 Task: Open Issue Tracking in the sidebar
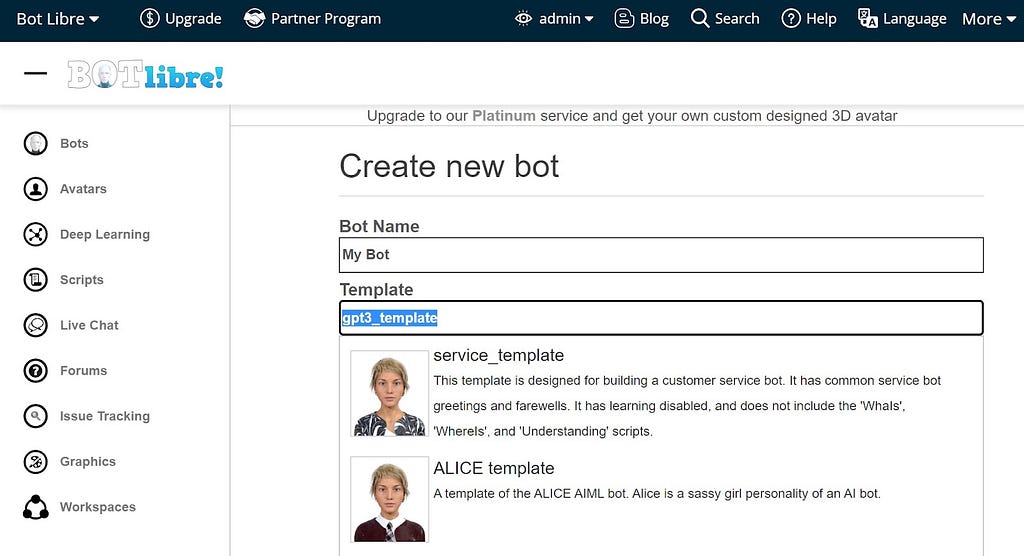point(104,416)
